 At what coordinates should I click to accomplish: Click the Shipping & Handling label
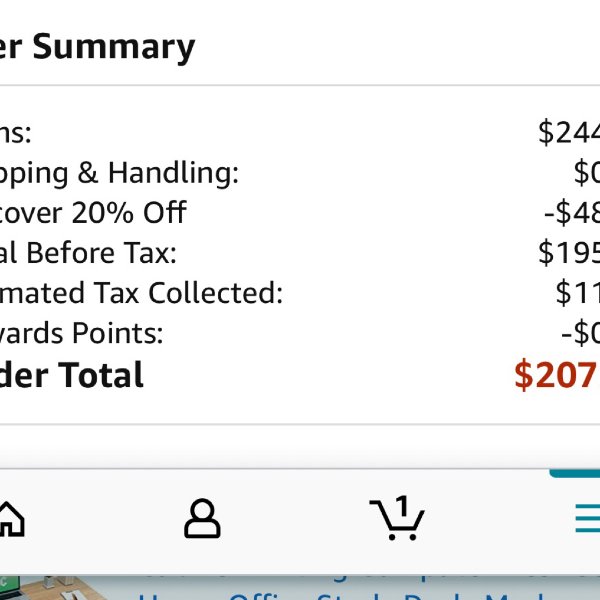119,173
